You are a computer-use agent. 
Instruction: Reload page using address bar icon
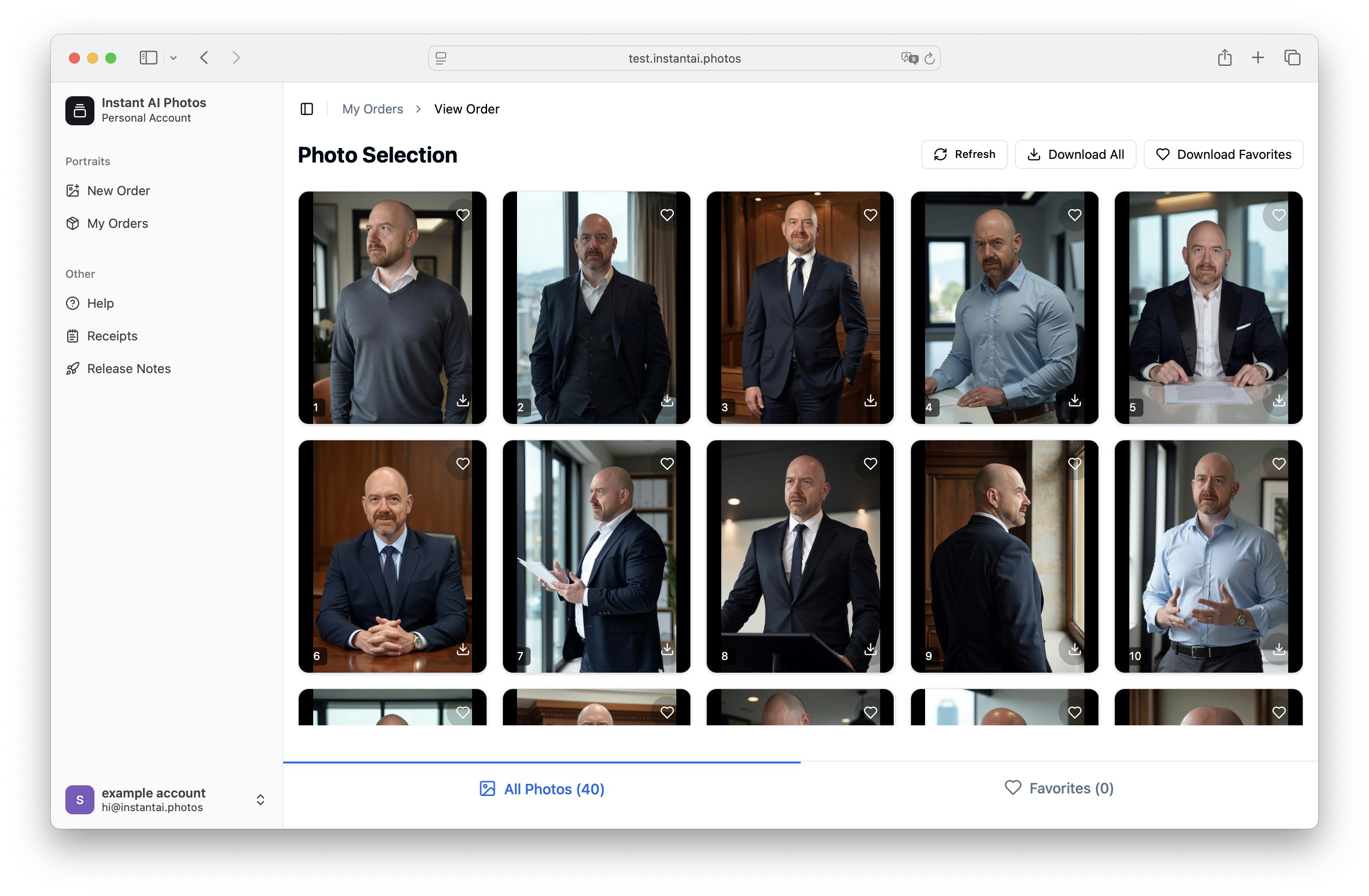pos(929,58)
